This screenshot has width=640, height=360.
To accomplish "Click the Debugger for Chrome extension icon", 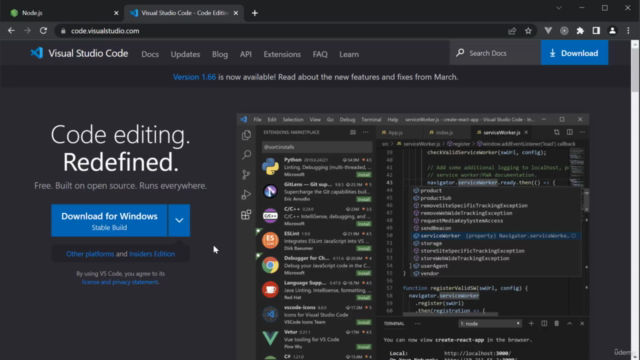I will pyautogui.click(x=270, y=265).
